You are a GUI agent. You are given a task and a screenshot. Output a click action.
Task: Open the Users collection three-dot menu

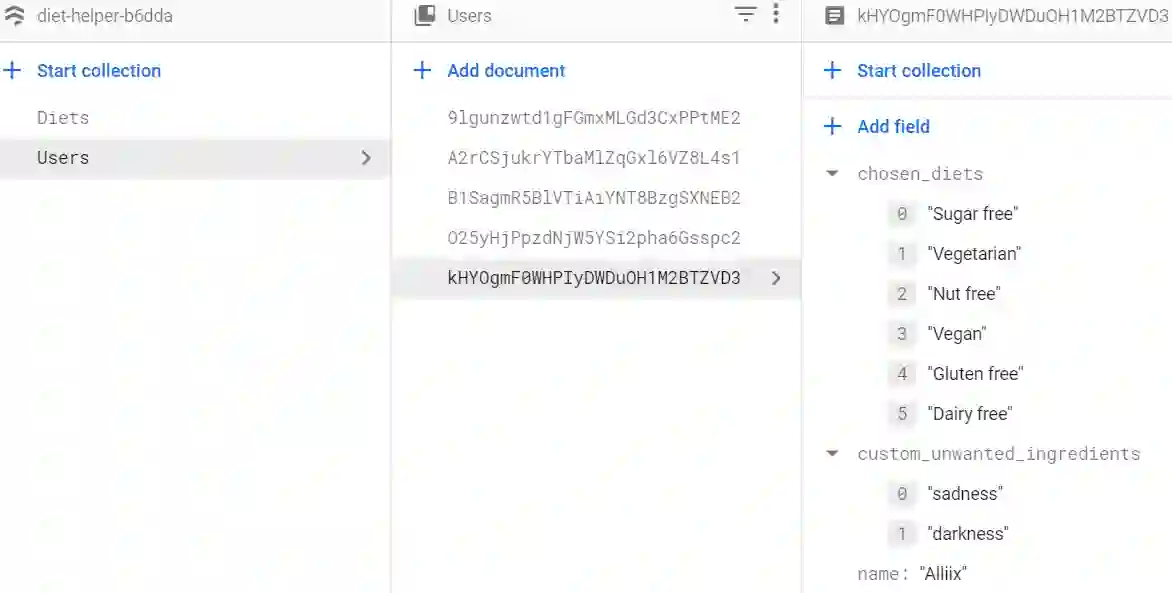coord(776,15)
